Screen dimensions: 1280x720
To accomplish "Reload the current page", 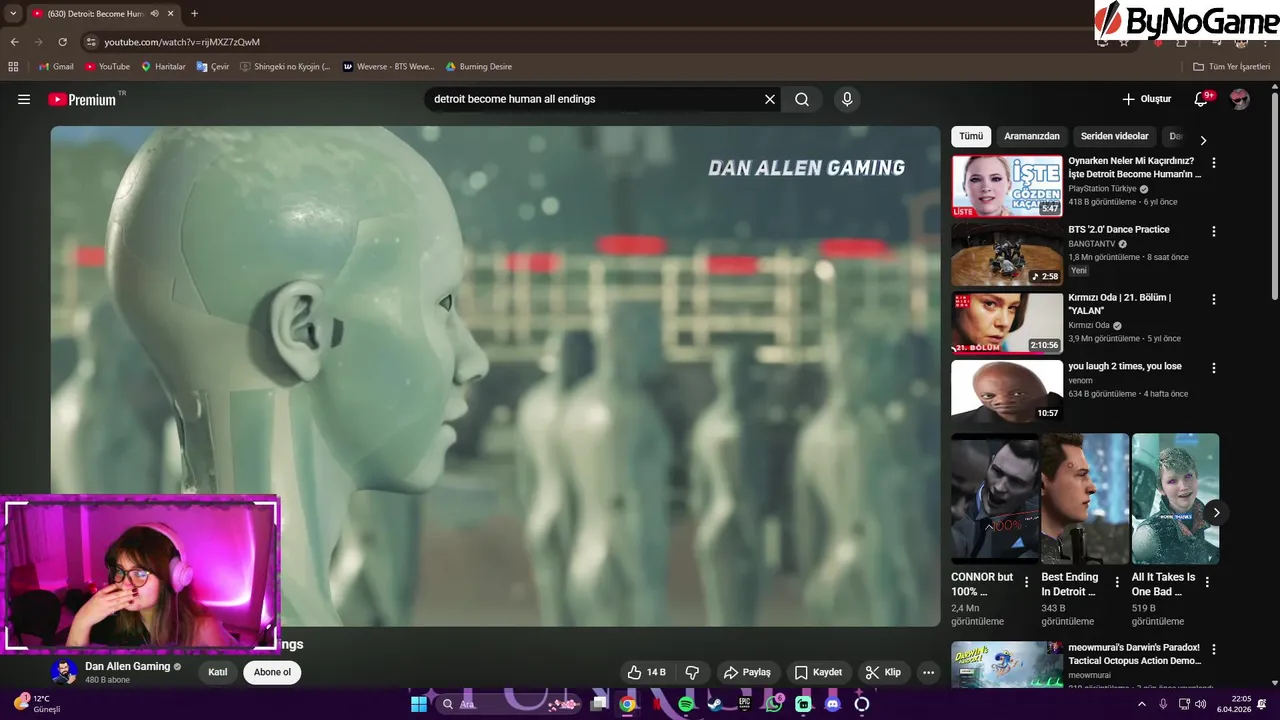I will (62, 42).
